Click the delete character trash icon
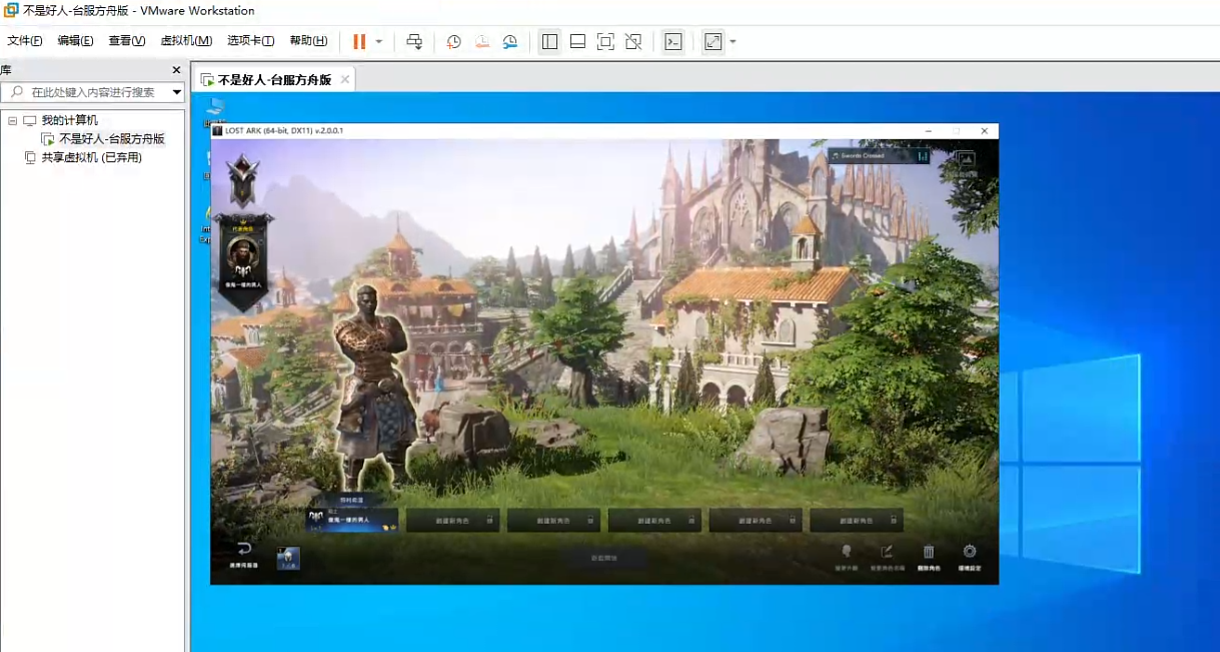 click(928, 552)
